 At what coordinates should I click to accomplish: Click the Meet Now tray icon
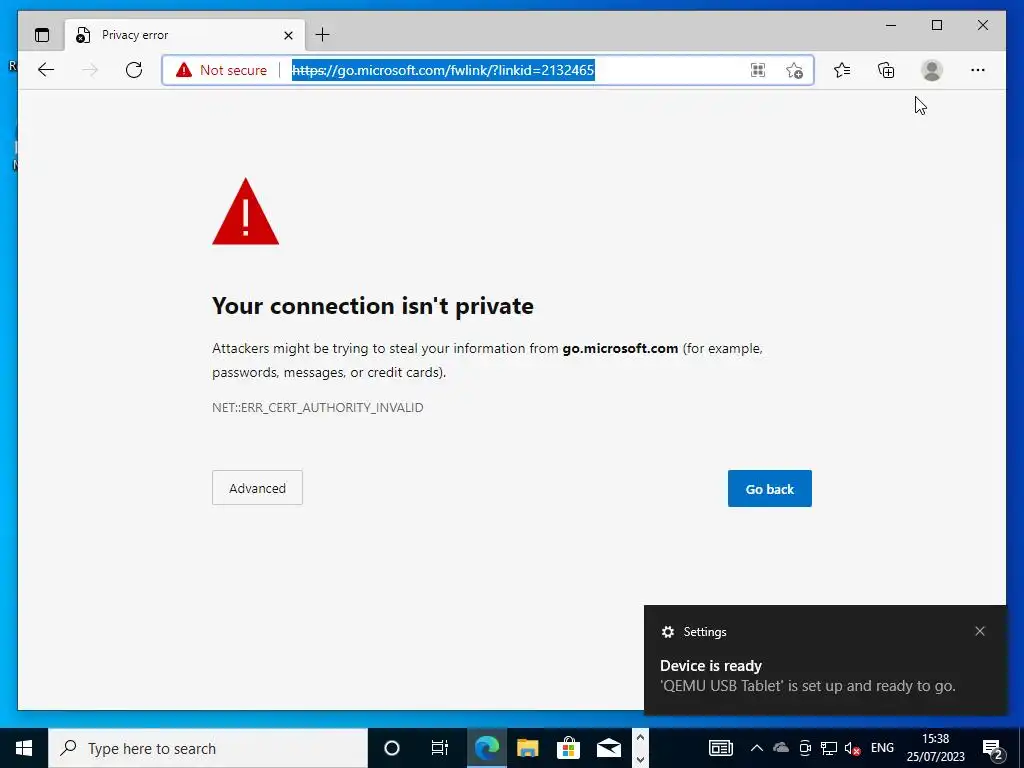coord(805,748)
